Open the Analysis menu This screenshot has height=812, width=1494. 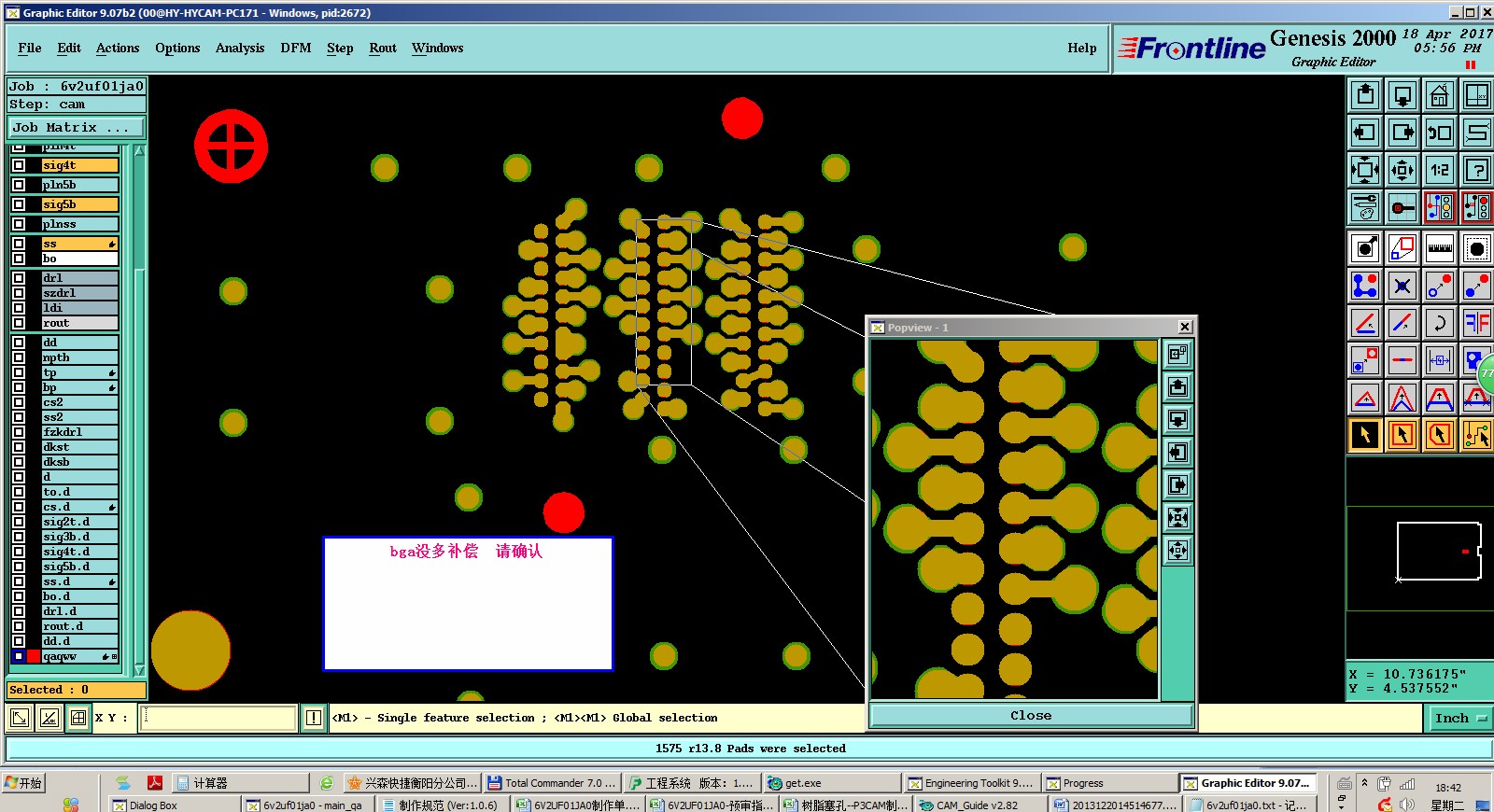coord(240,48)
